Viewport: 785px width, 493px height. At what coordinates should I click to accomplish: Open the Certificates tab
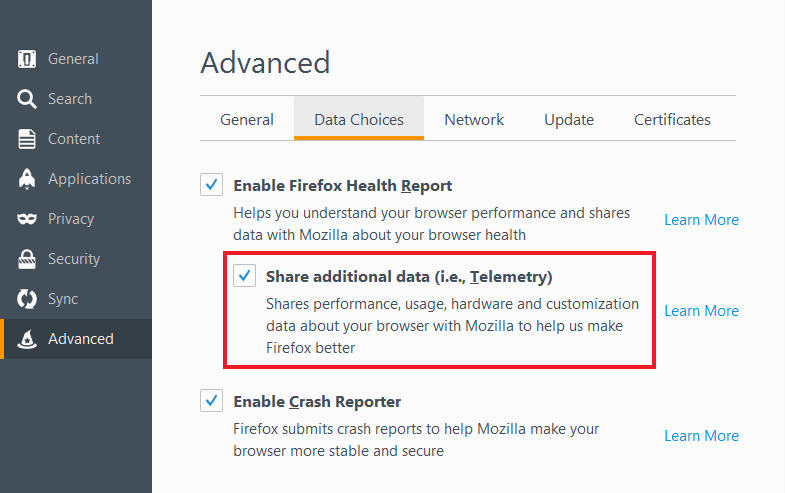click(x=672, y=119)
